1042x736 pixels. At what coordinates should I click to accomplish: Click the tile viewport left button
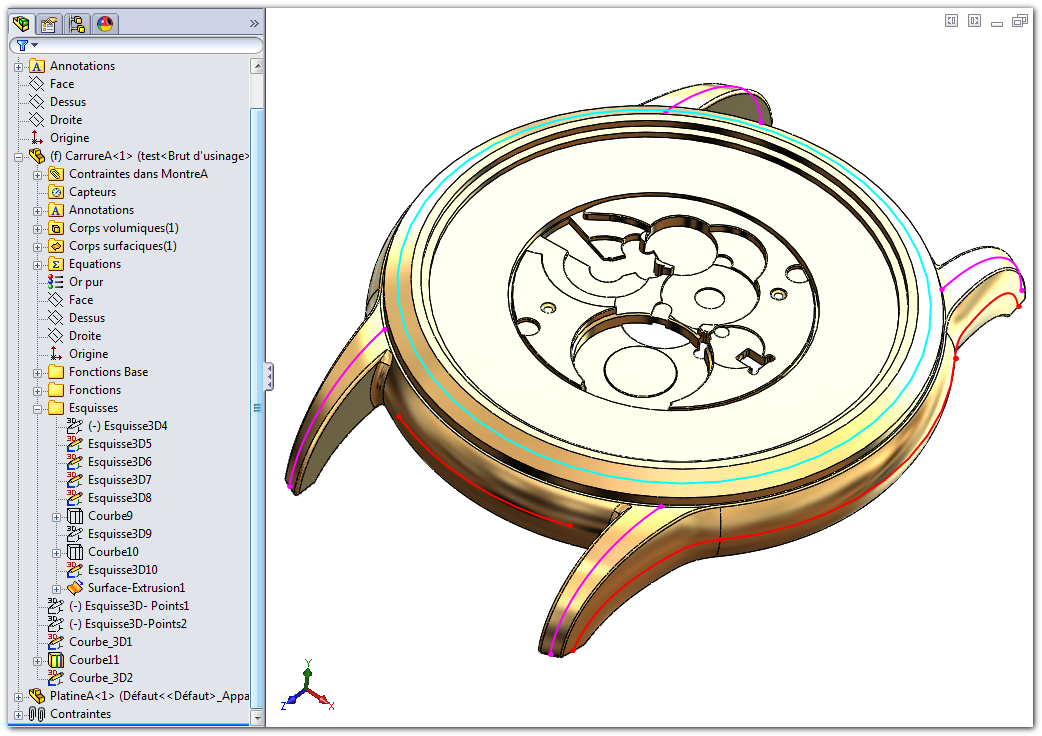pos(952,20)
